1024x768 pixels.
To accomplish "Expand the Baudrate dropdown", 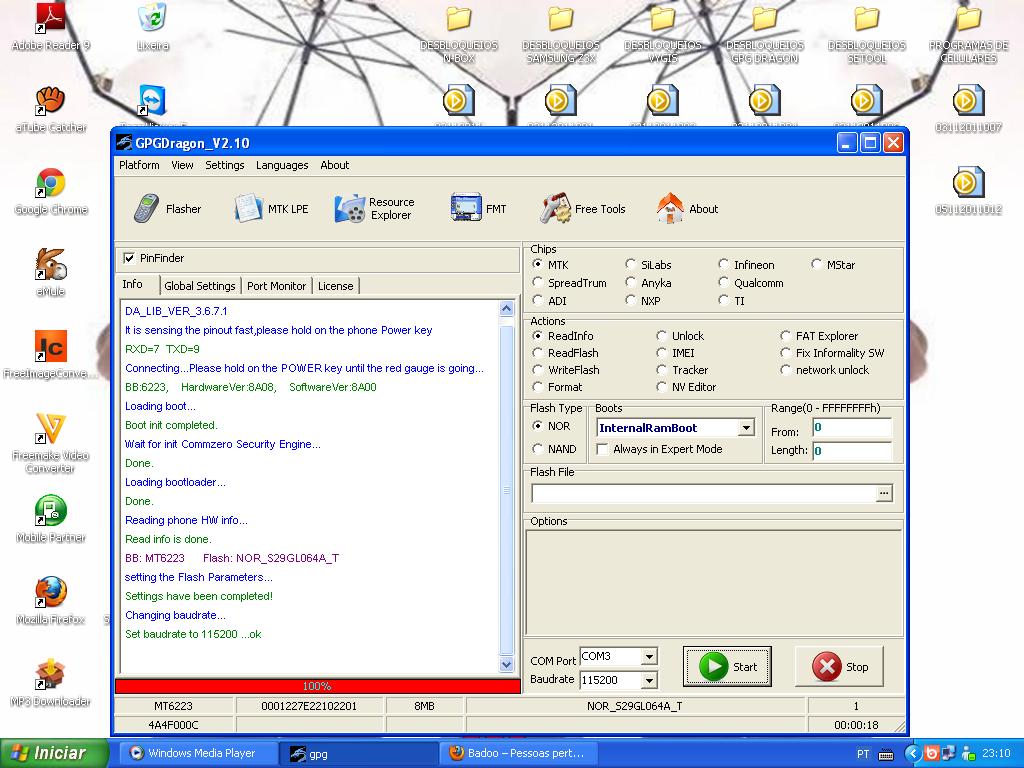I will coord(648,680).
